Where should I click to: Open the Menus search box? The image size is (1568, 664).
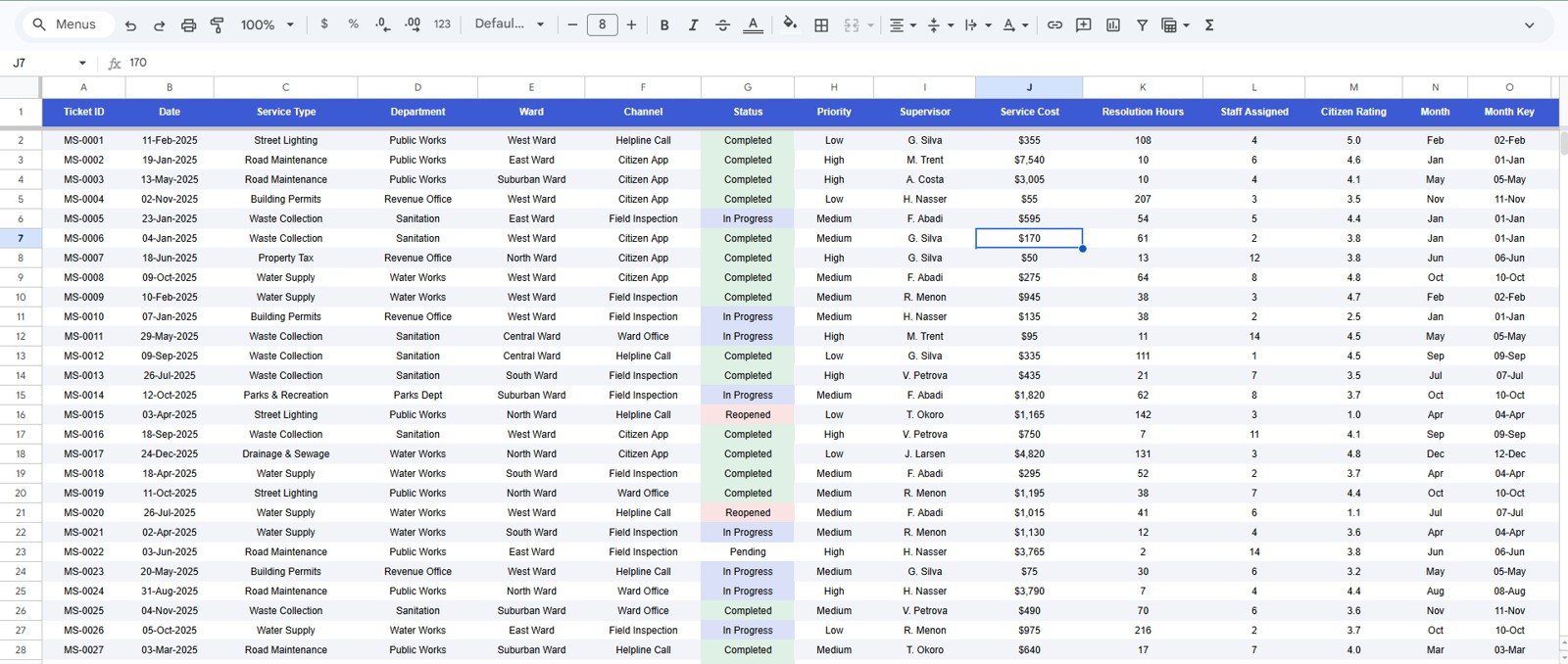(67, 24)
